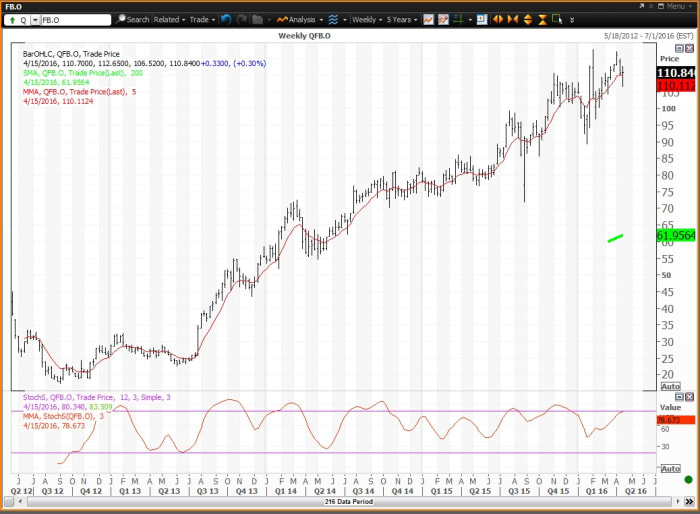Click the blue undo arrow
Image resolution: width=700 pixels, height=514 pixels.
(x=226, y=19)
